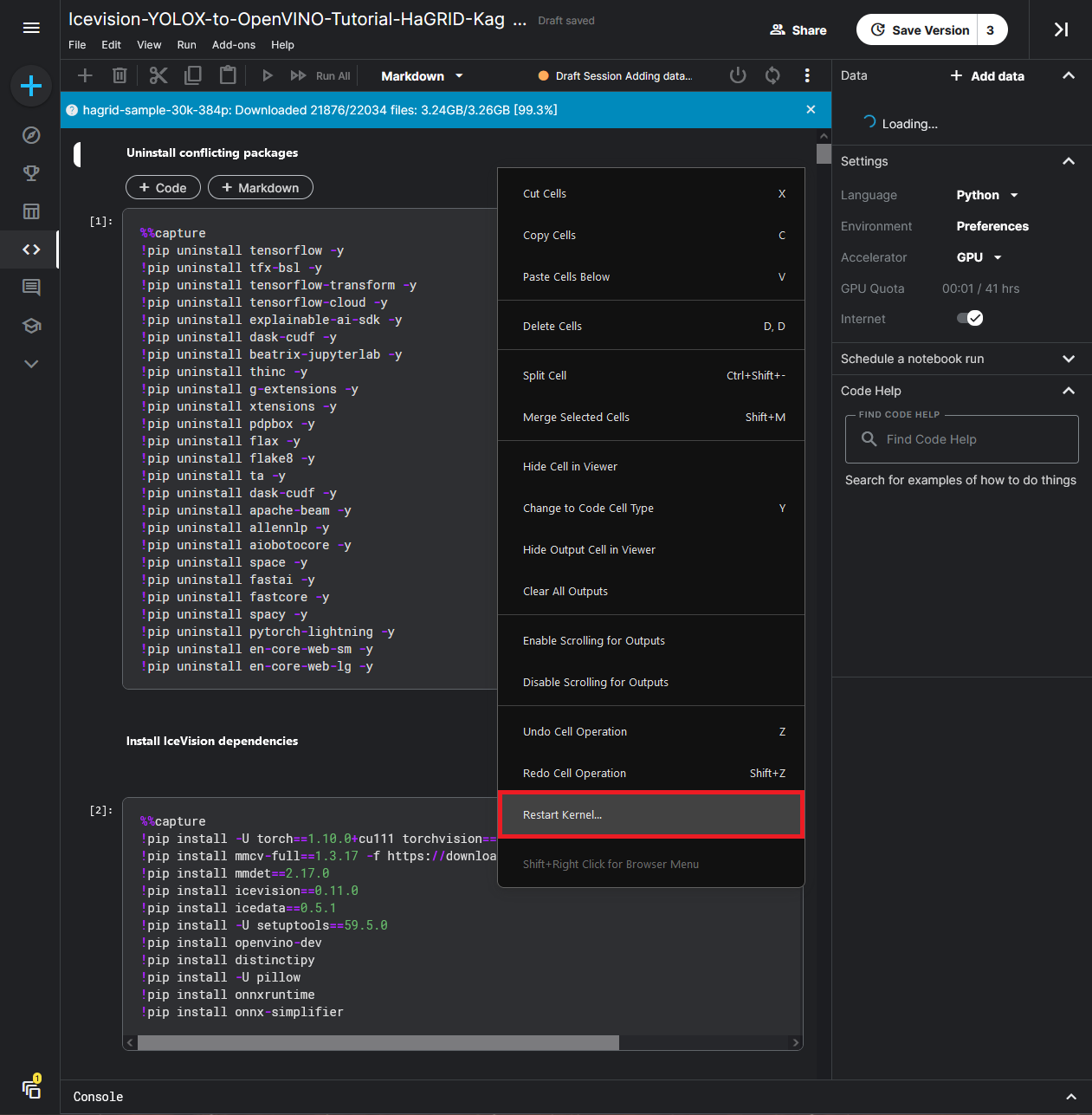Dismiss the download progress notification banner
1092x1115 pixels.
(x=811, y=110)
